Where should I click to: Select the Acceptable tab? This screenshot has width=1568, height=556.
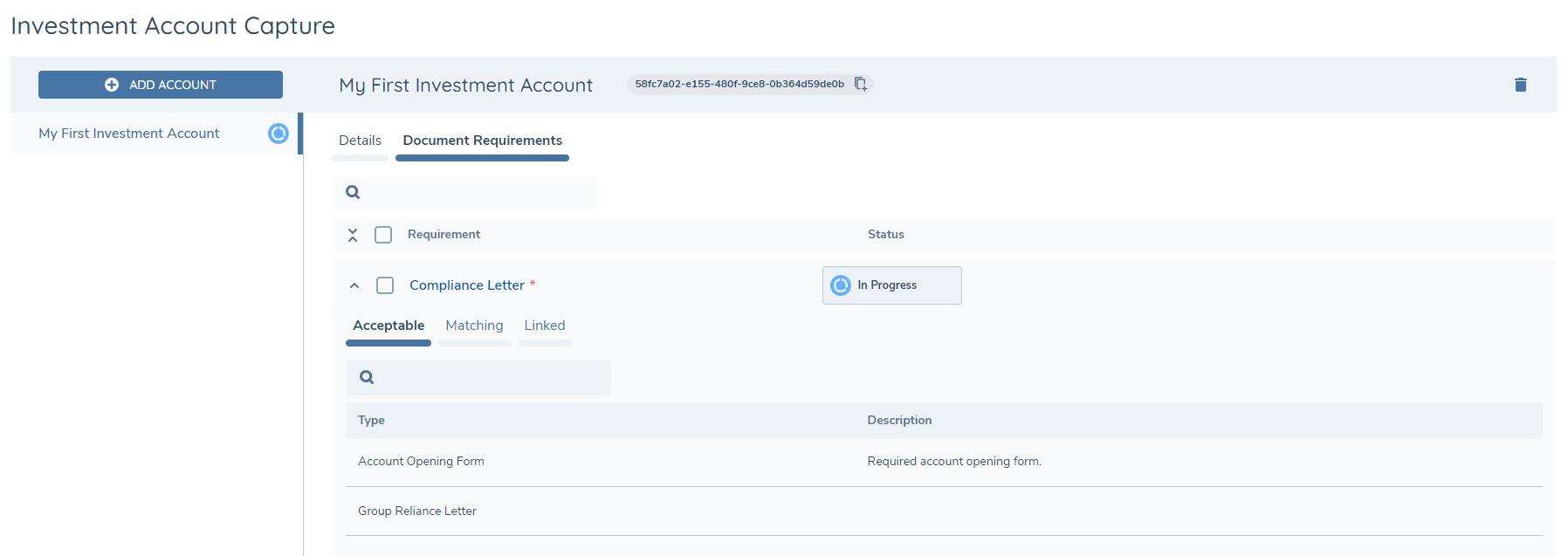pyautogui.click(x=389, y=326)
